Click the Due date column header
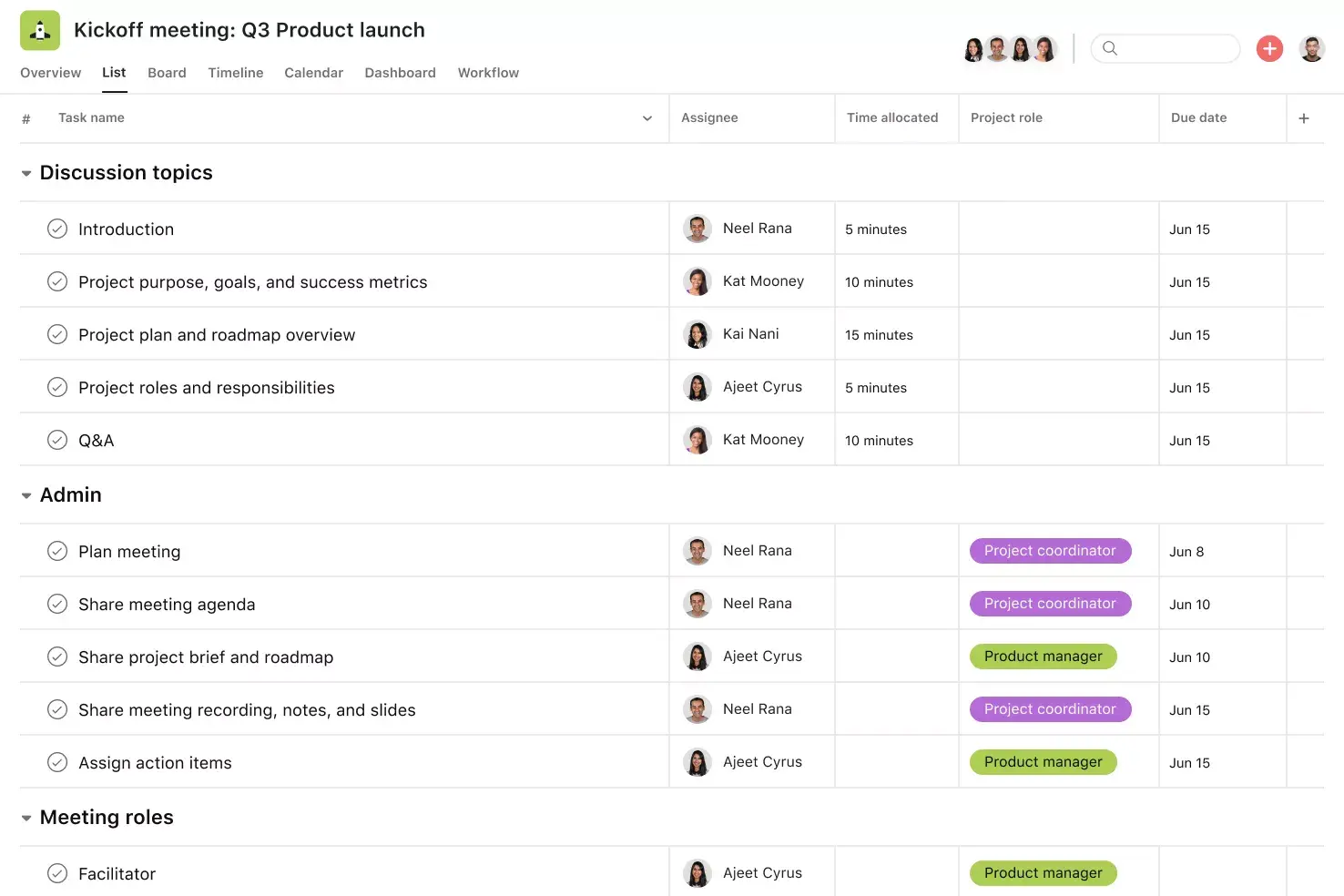Screen dimensions: 1344x896 click(x=1198, y=118)
